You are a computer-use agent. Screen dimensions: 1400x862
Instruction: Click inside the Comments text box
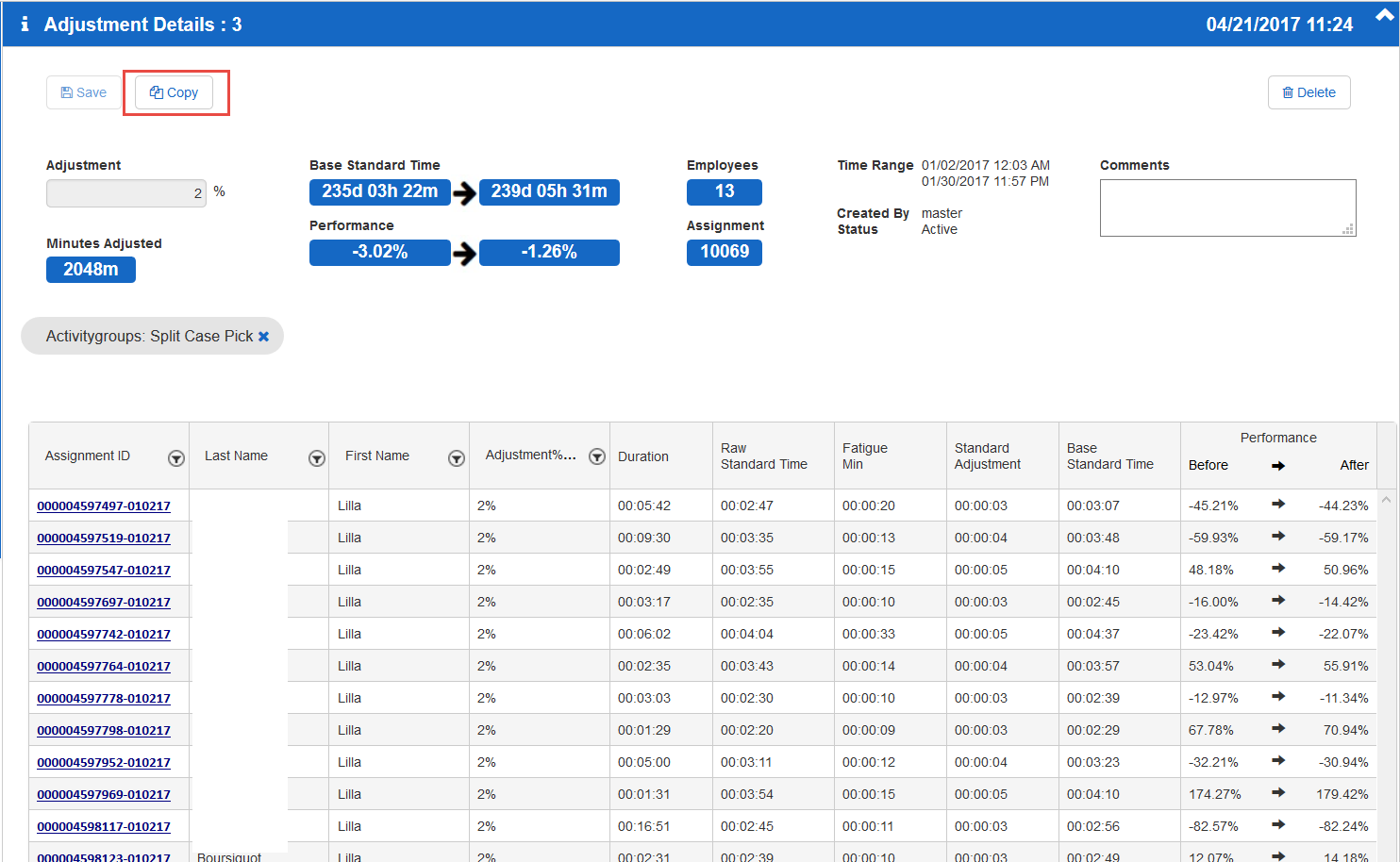click(x=1227, y=207)
